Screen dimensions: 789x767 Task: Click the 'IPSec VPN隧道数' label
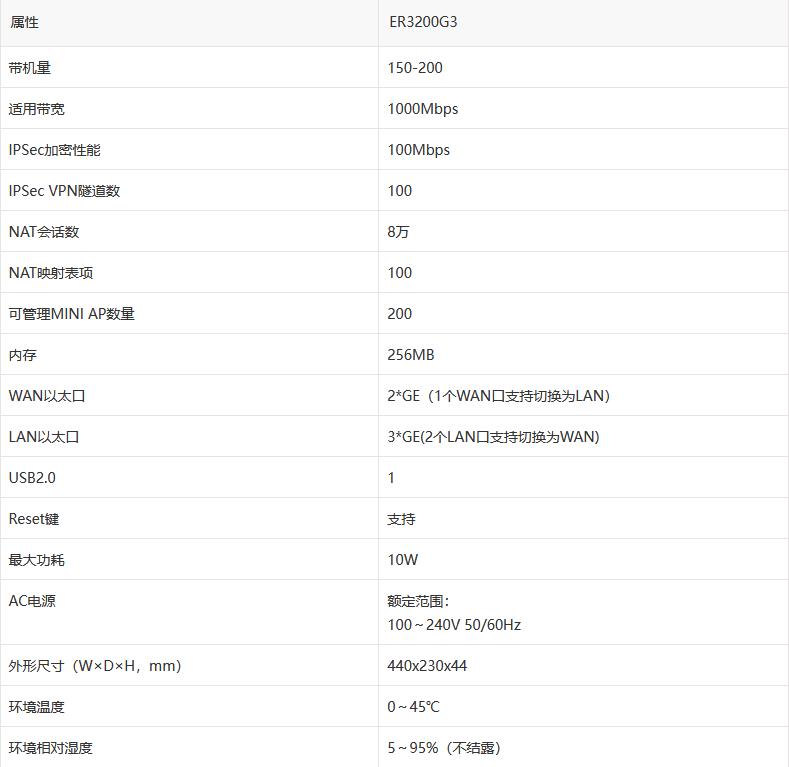click(x=64, y=191)
